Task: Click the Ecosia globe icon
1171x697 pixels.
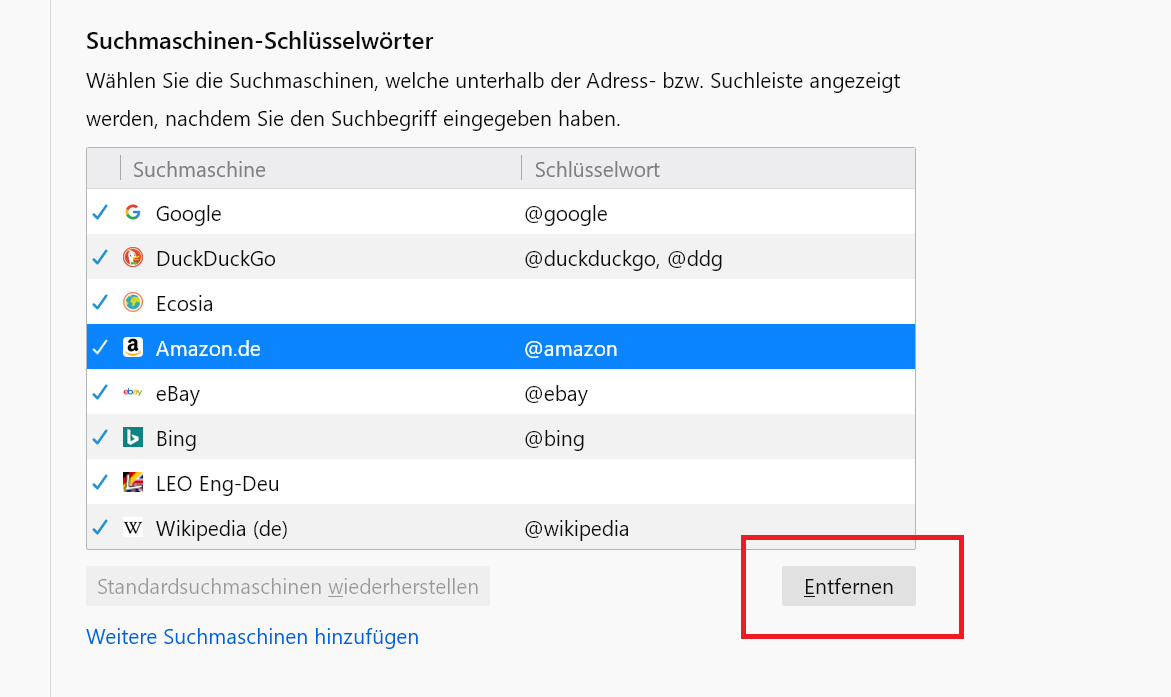Action: 132,303
